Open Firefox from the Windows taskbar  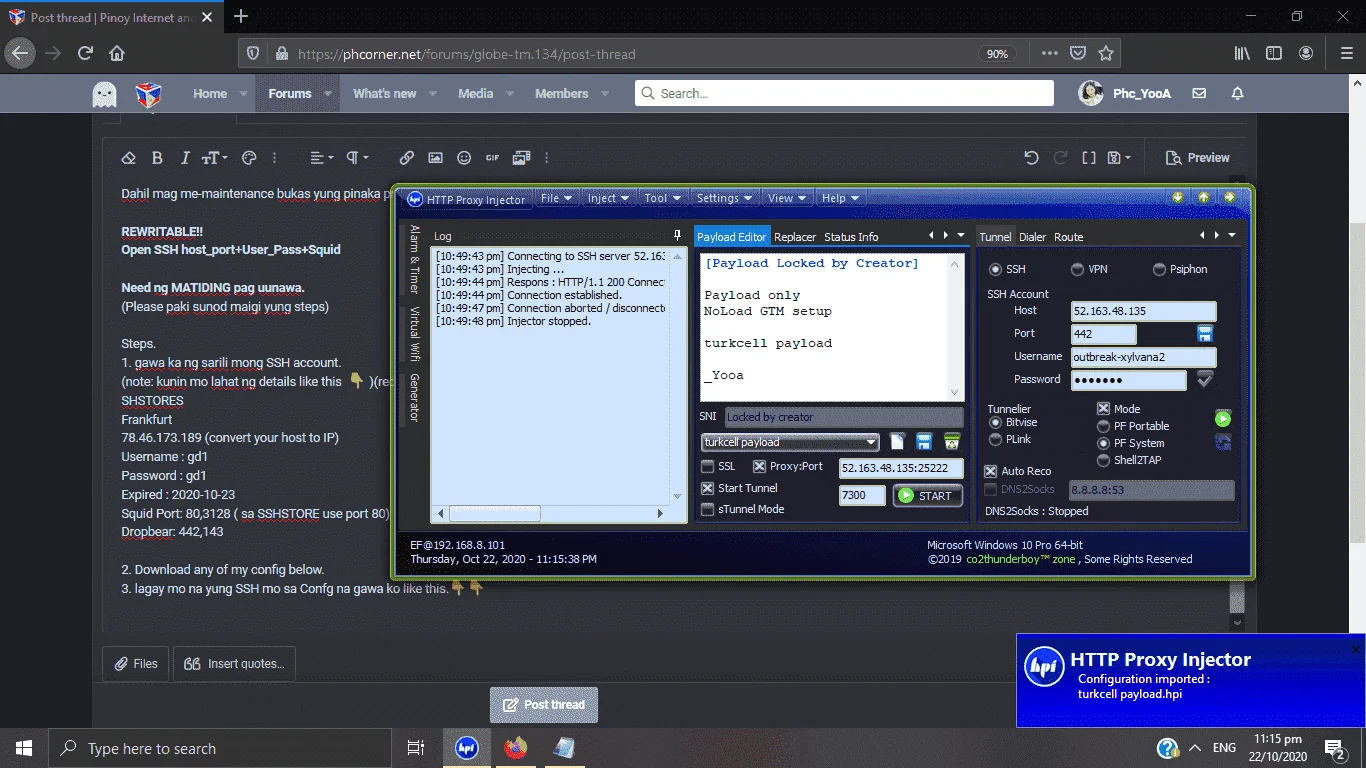coord(515,748)
